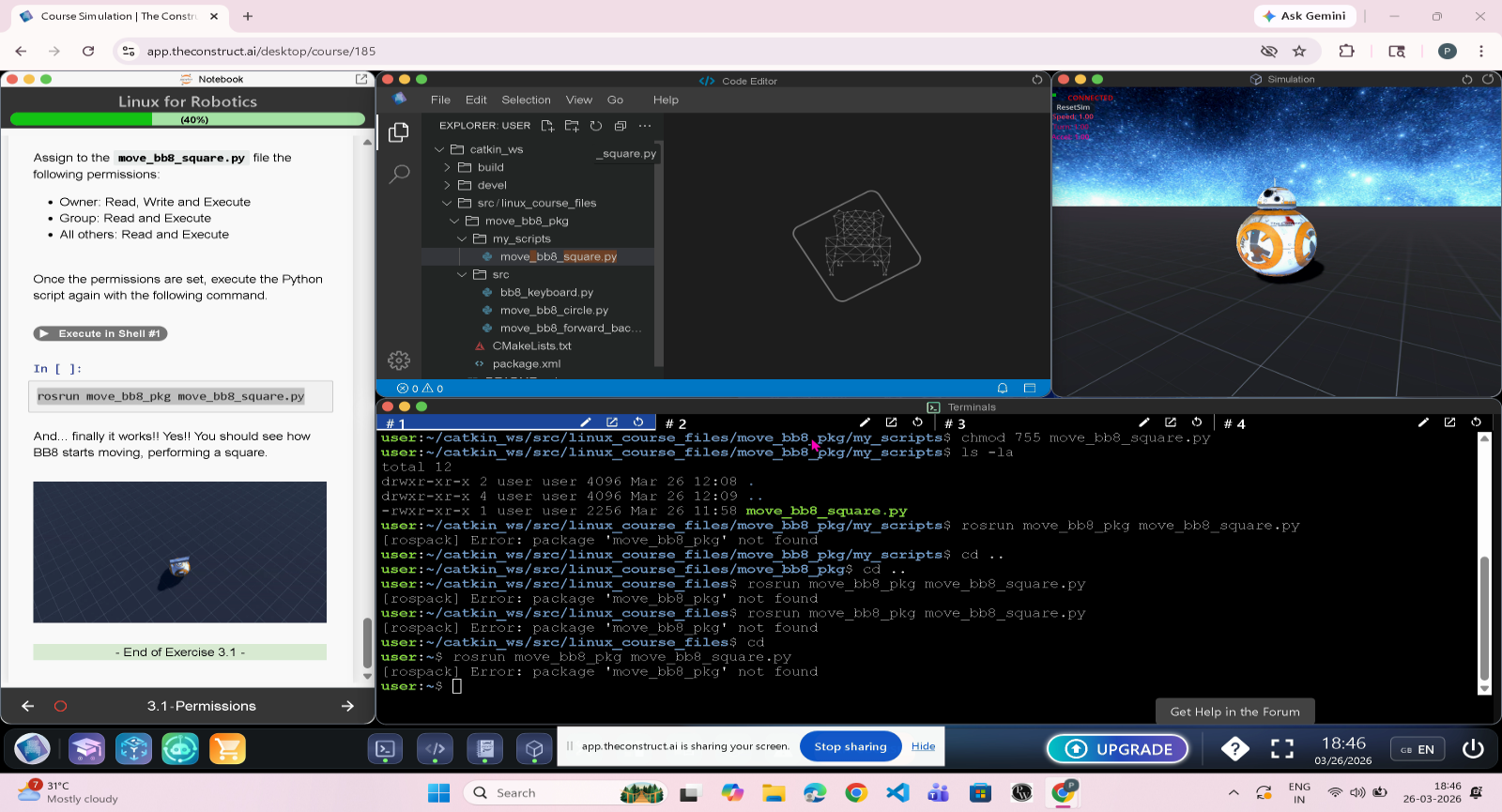Viewport: 1502px width, 812px height.
Task: Open the code editor Manage gear icon
Action: [x=399, y=360]
